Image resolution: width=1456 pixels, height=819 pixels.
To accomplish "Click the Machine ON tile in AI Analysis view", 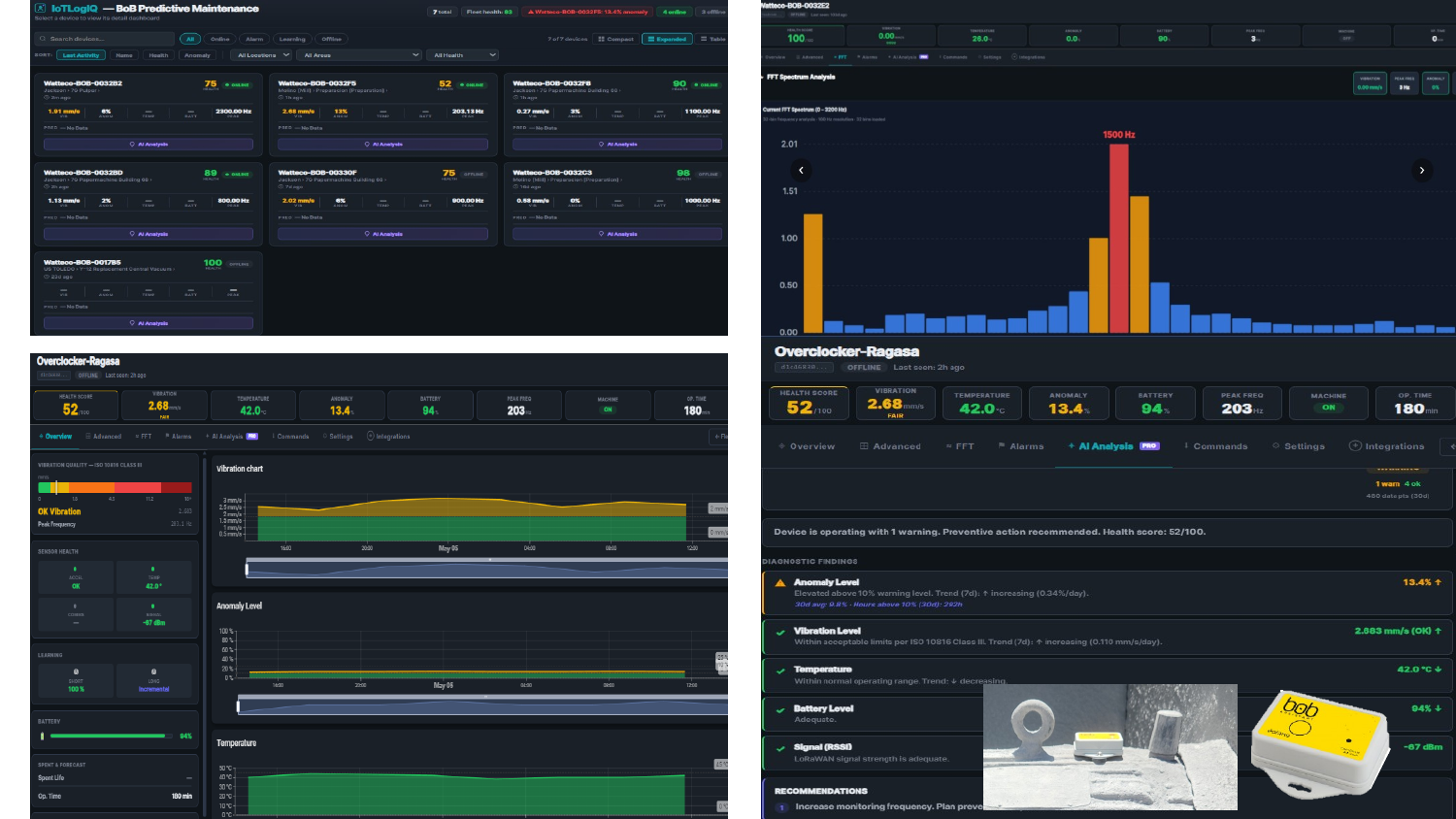I will click(x=1329, y=403).
